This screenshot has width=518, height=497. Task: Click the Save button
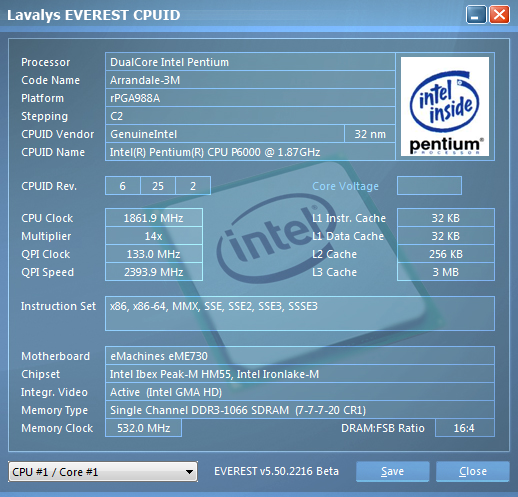392,471
